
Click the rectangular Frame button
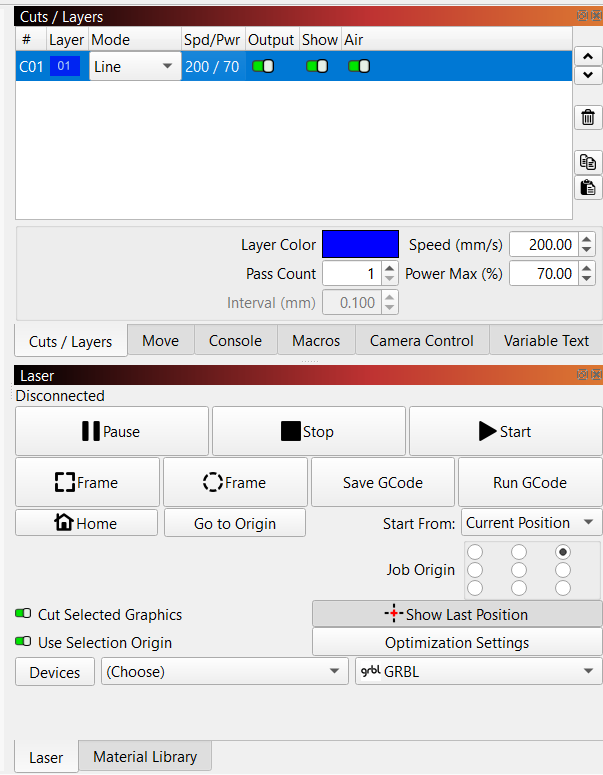click(x=87, y=483)
